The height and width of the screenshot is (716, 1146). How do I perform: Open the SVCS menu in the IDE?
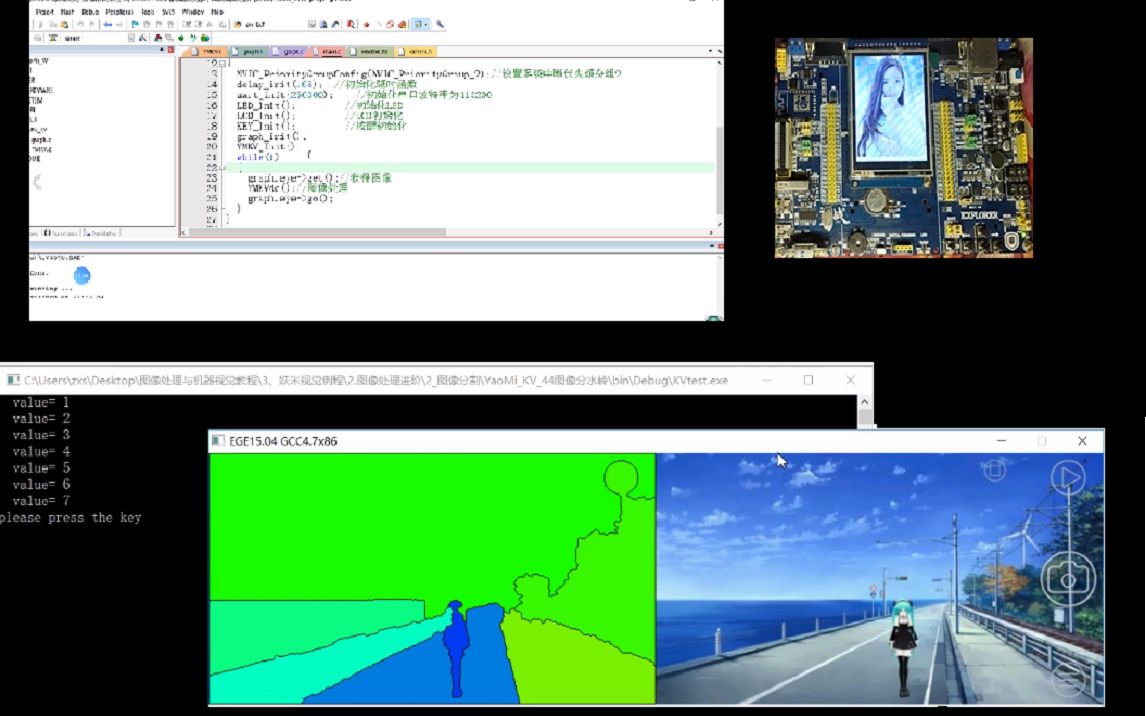click(169, 12)
